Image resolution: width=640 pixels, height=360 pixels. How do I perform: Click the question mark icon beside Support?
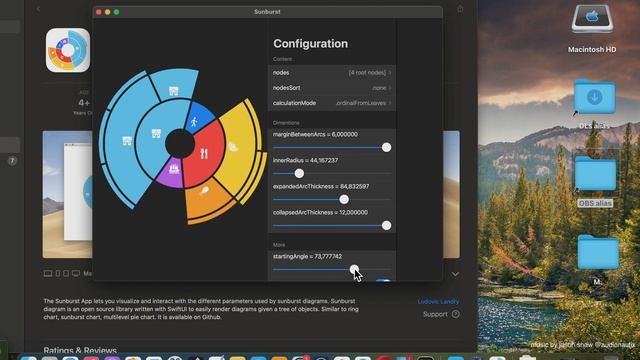[456, 314]
